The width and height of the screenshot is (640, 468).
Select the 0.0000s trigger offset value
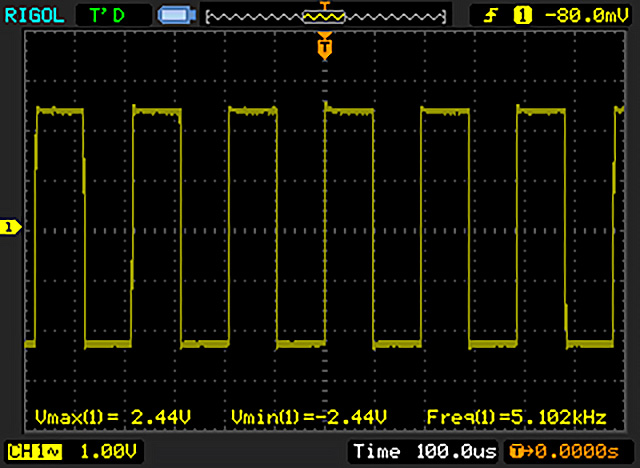point(578,451)
